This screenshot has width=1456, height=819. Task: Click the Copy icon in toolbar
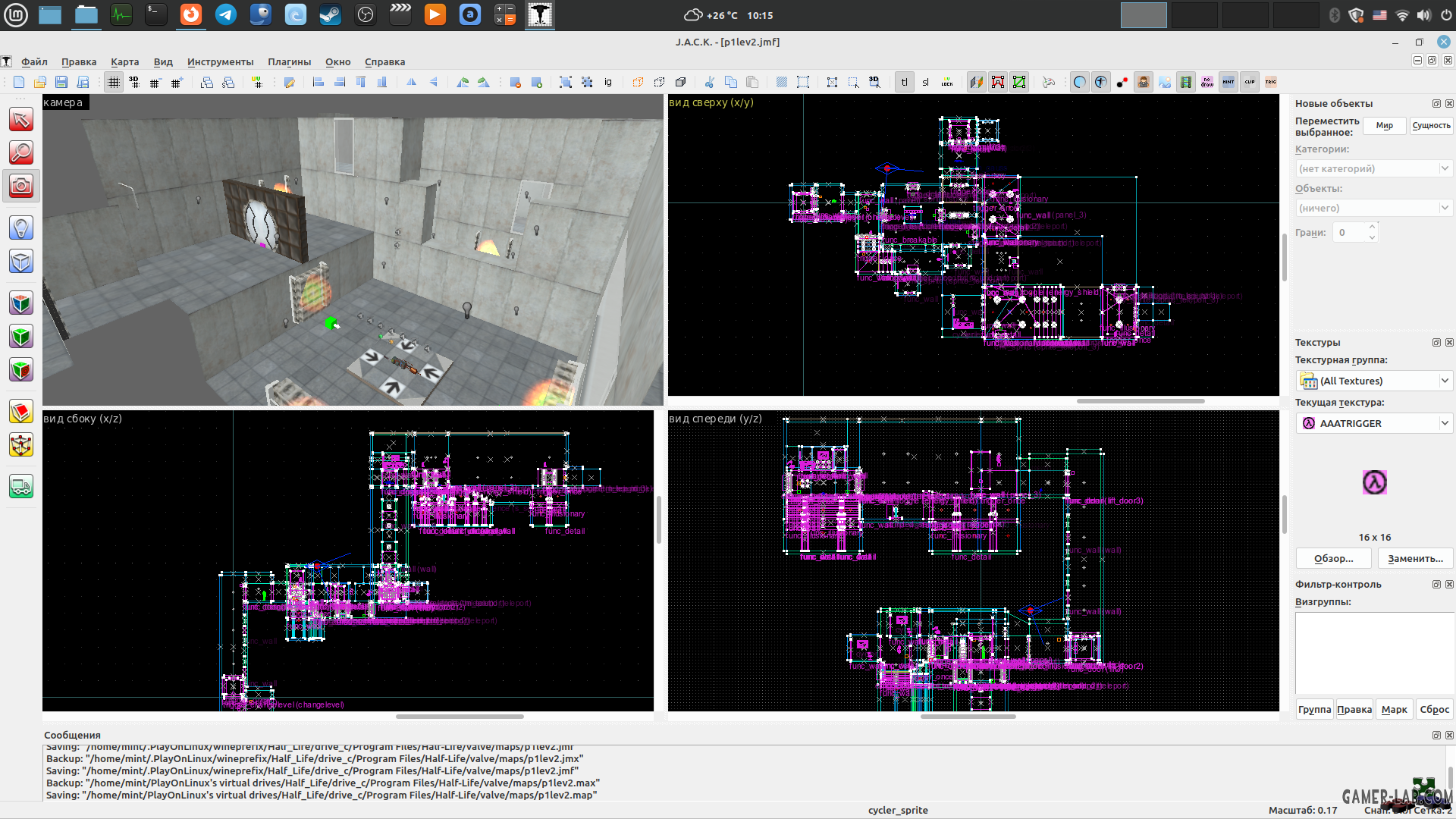[731, 83]
